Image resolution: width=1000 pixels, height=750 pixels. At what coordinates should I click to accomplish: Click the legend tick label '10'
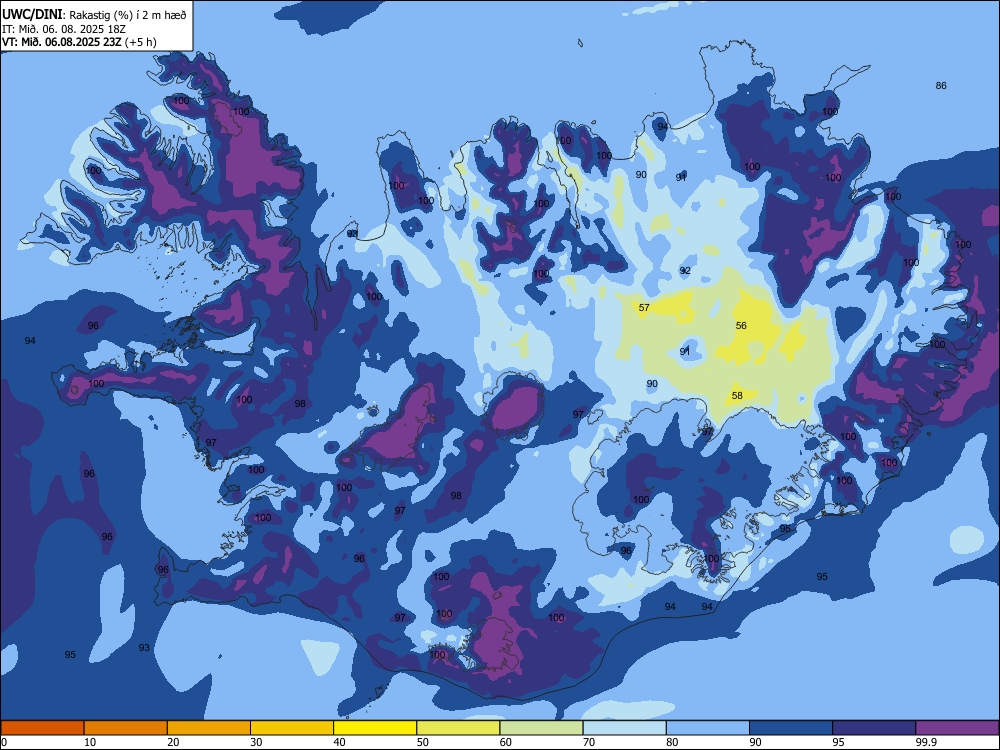(x=90, y=742)
